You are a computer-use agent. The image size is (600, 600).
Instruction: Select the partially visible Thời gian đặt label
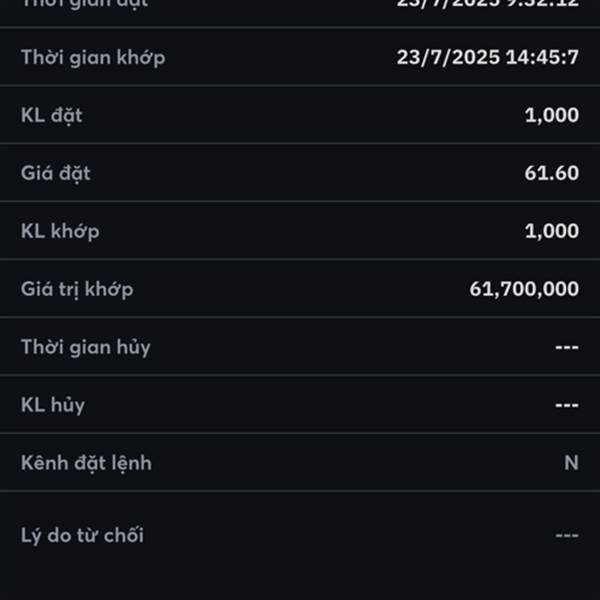84,4
